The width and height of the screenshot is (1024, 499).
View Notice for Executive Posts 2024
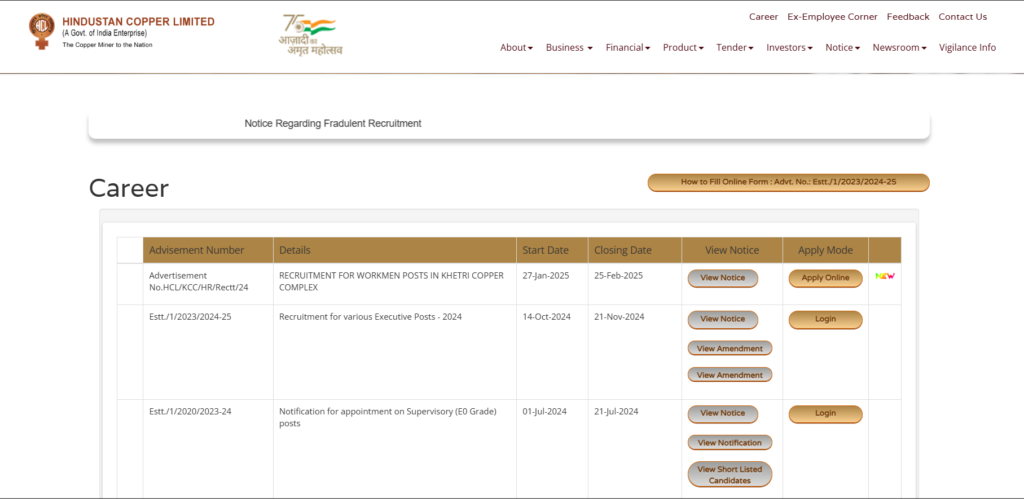point(722,319)
